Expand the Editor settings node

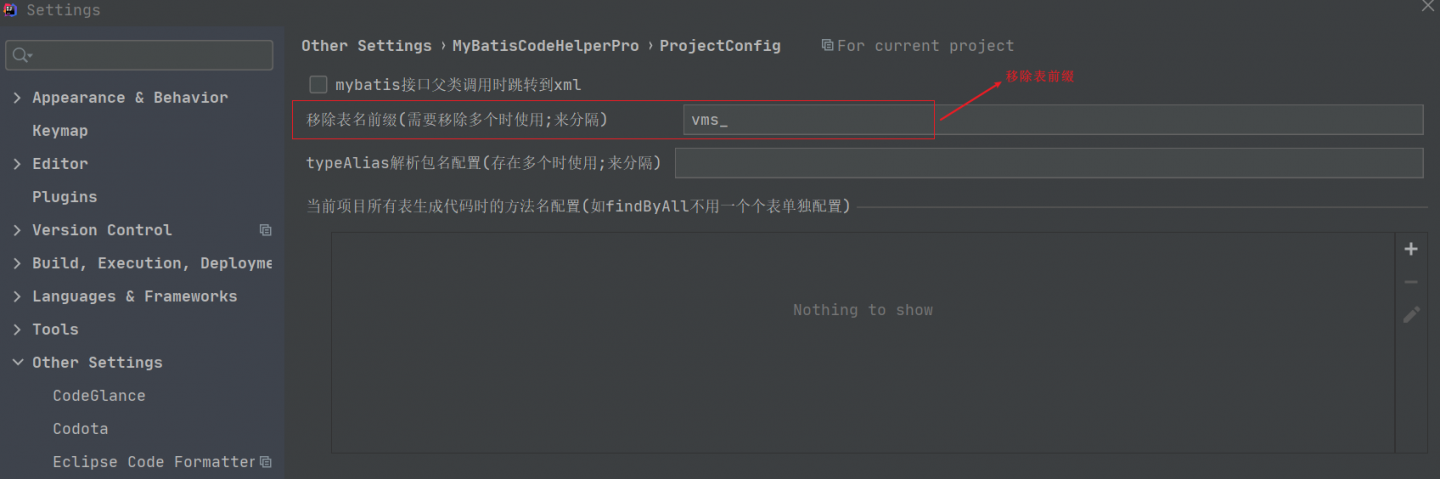coord(17,164)
